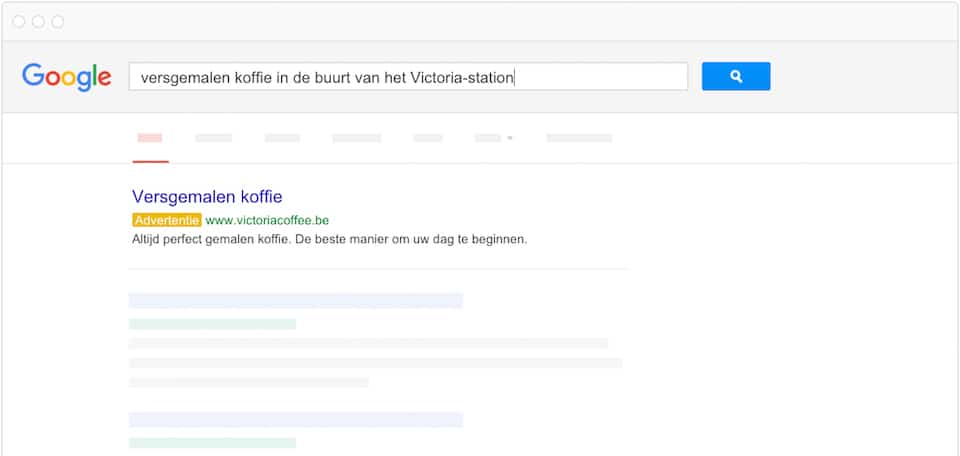Select the active red-underlined results tab
Screen dimensions: 960x456
tap(150, 146)
